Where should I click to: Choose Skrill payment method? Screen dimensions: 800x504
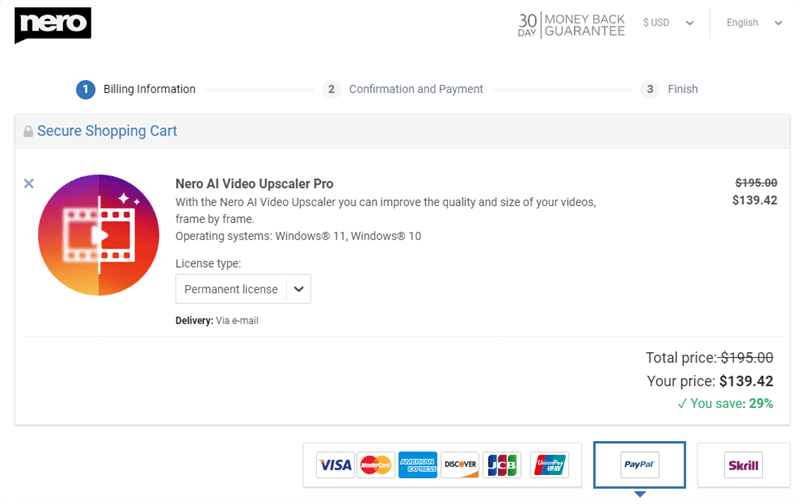tap(743, 465)
